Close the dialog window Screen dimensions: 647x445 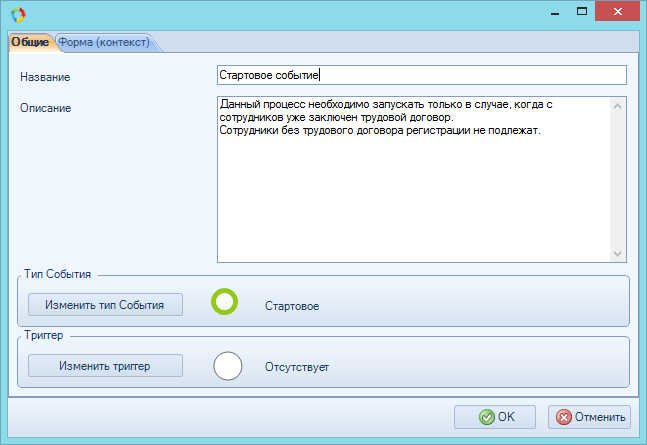click(617, 11)
